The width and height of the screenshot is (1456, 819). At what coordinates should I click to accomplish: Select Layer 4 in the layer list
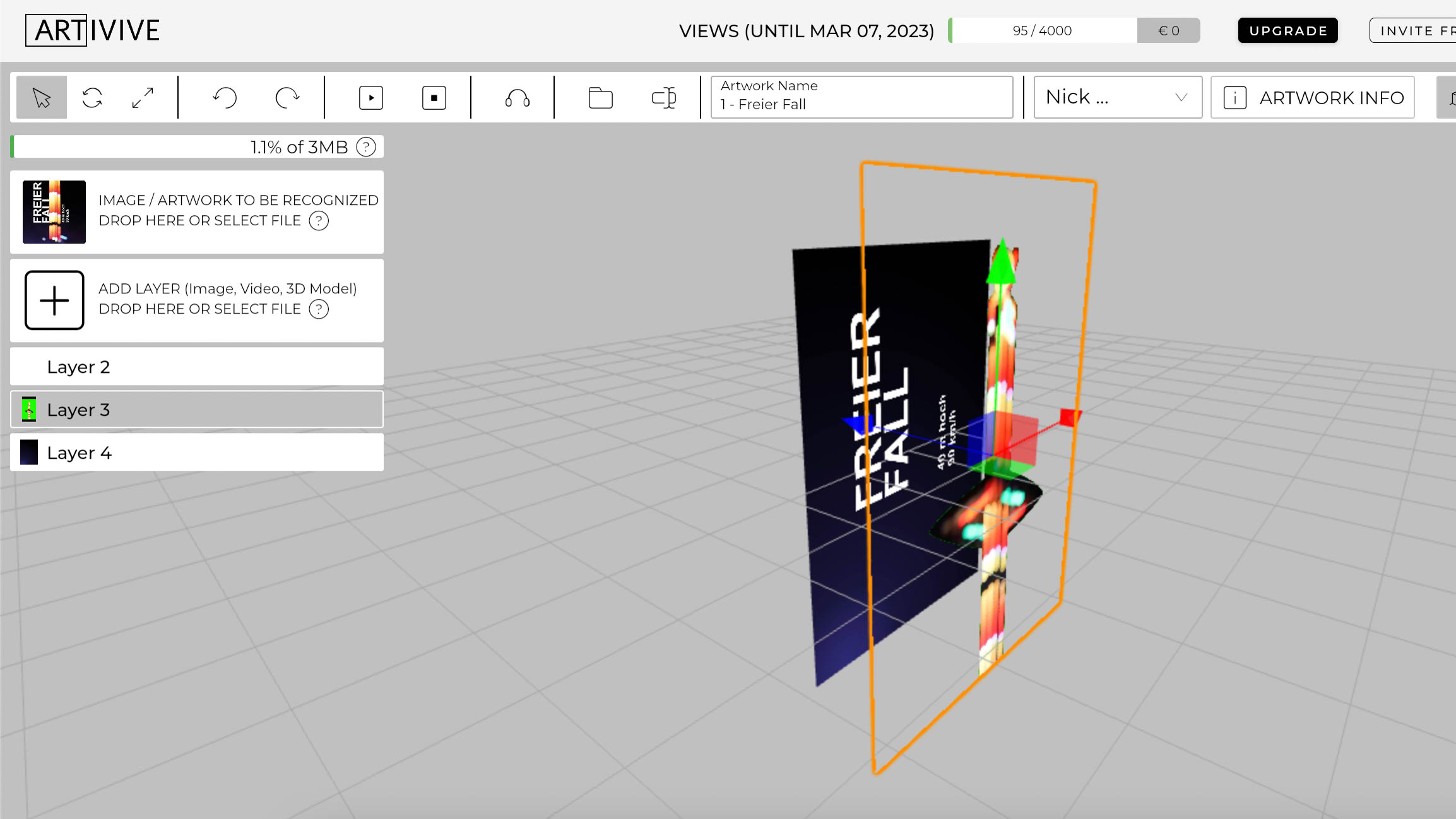point(197,452)
